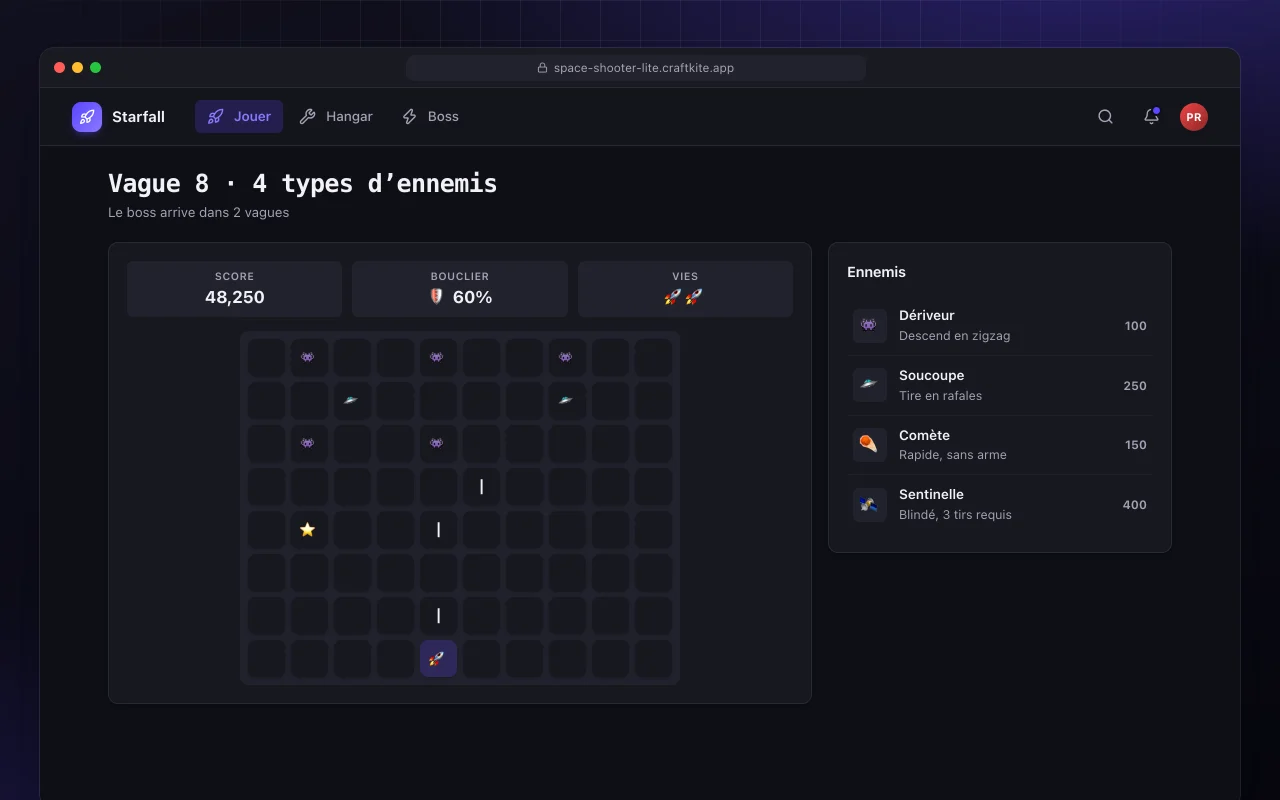Click the star bonus tile on the grid

tap(308, 529)
